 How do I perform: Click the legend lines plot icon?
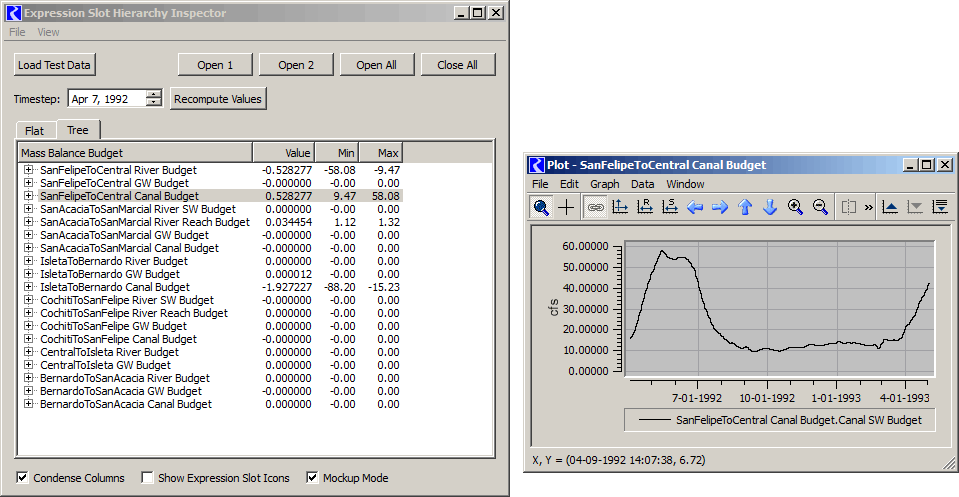pos(940,207)
